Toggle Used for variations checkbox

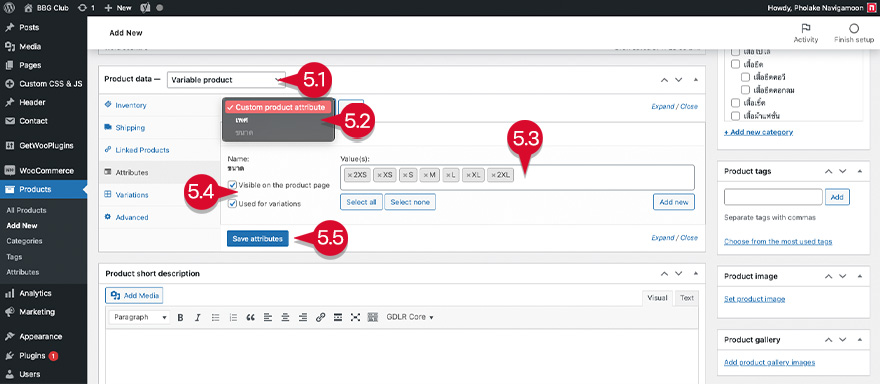(x=232, y=203)
